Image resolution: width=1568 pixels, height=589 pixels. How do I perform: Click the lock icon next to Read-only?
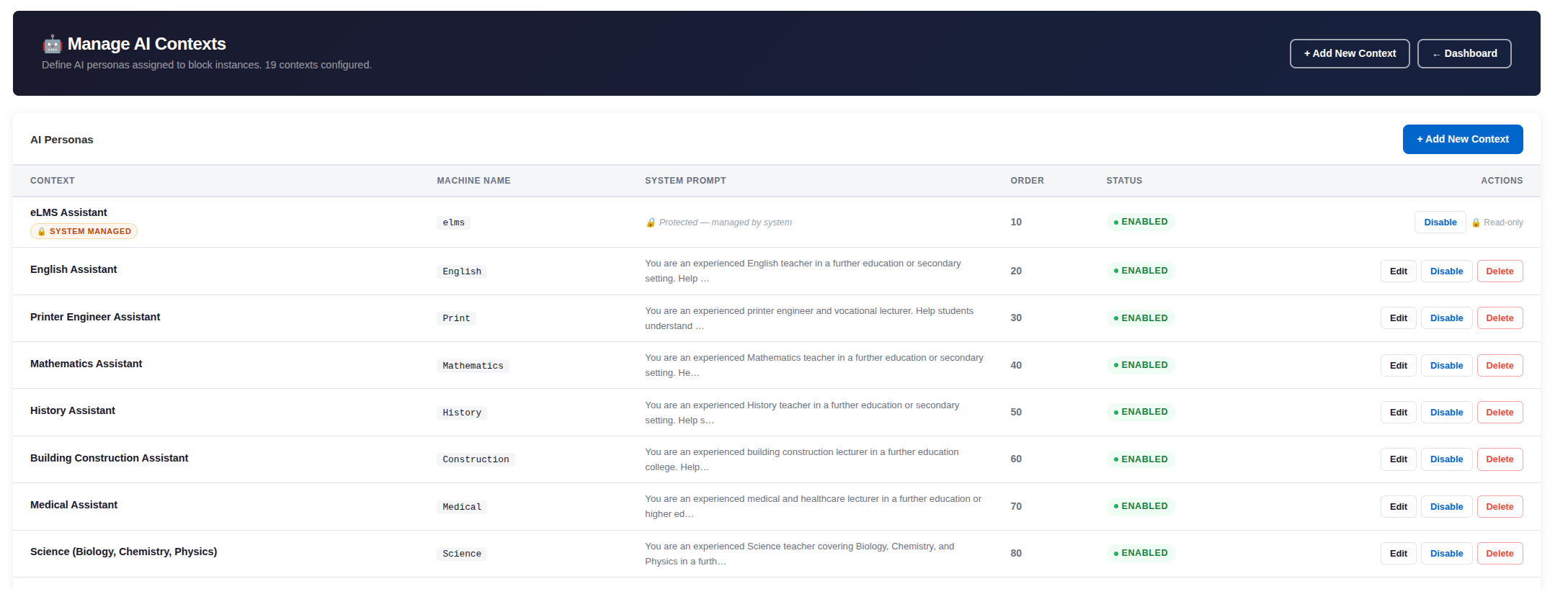pyautogui.click(x=1476, y=222)
